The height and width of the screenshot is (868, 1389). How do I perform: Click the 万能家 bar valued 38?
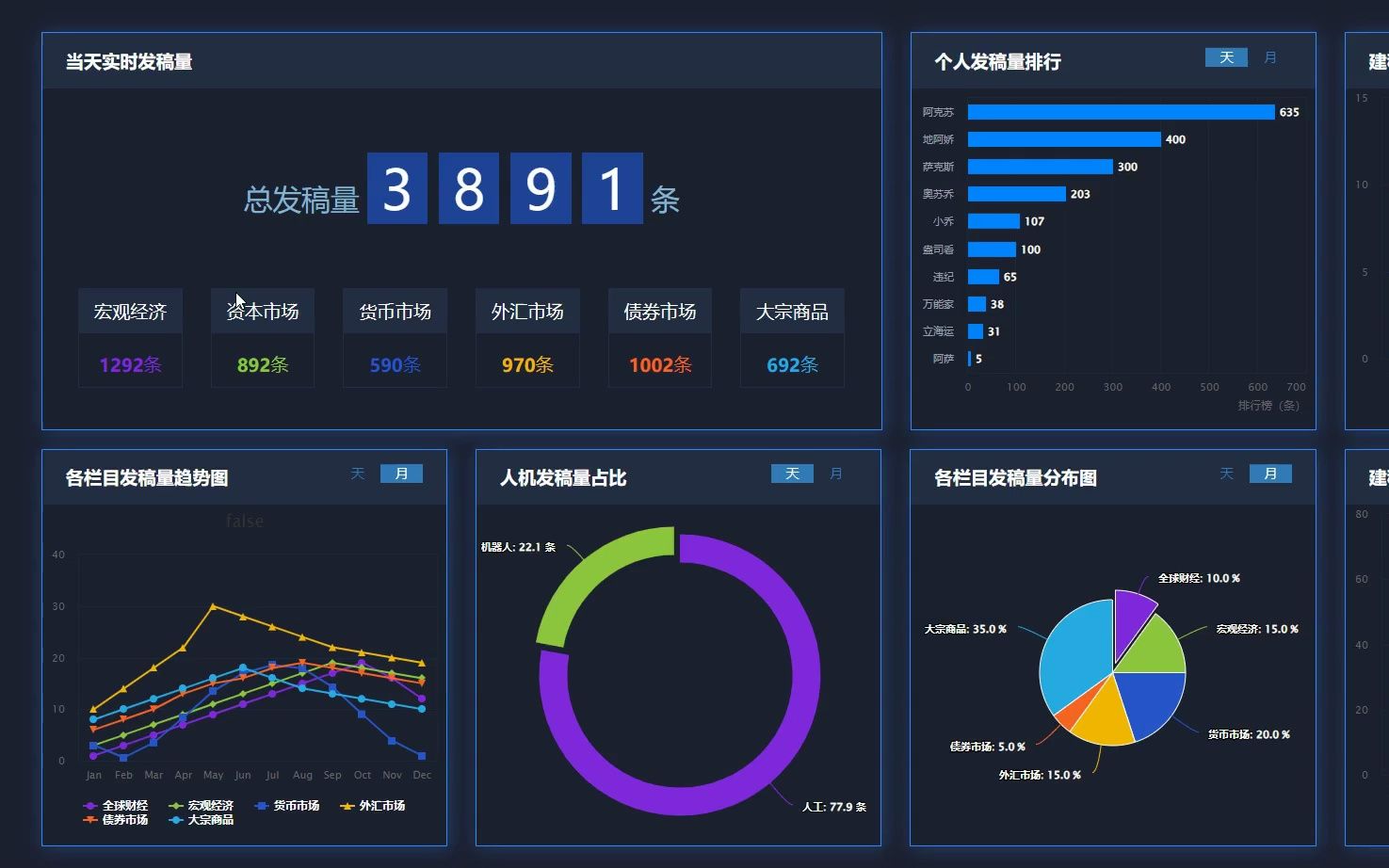point(977,304)
